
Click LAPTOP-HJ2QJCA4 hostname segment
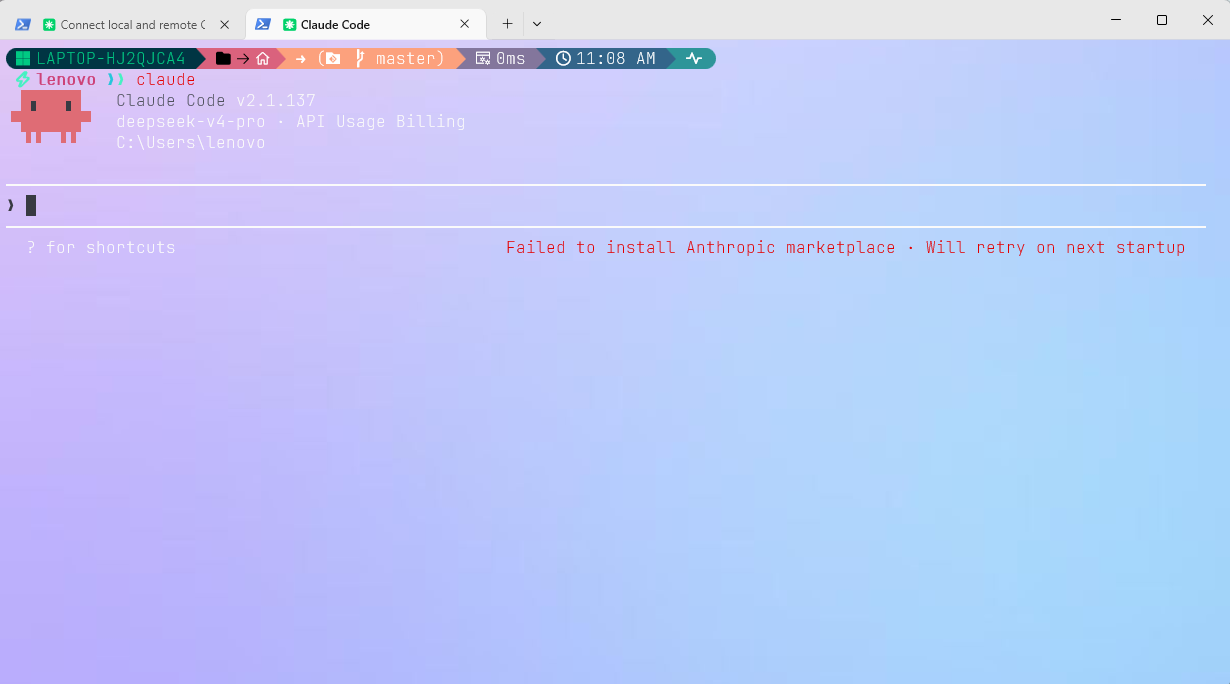point(111,59)
